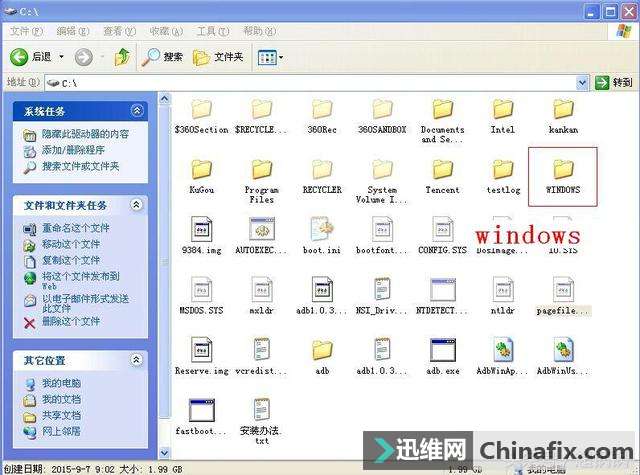
Task: Click 重命名这个文件 link
Action: point(76,228)
